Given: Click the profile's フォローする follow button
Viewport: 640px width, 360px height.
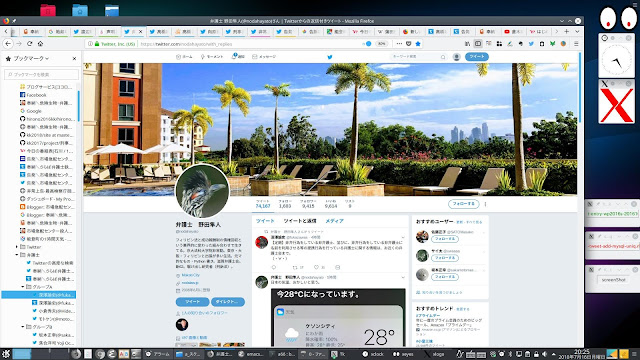Looking at the screenshot, I should pyautogui.click(x=464, y=203).
